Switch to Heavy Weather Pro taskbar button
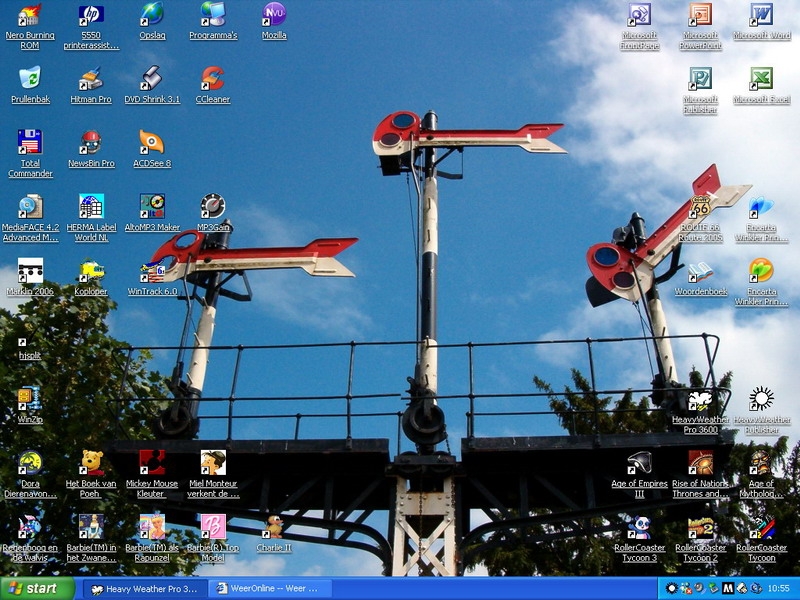 point(144,589)
